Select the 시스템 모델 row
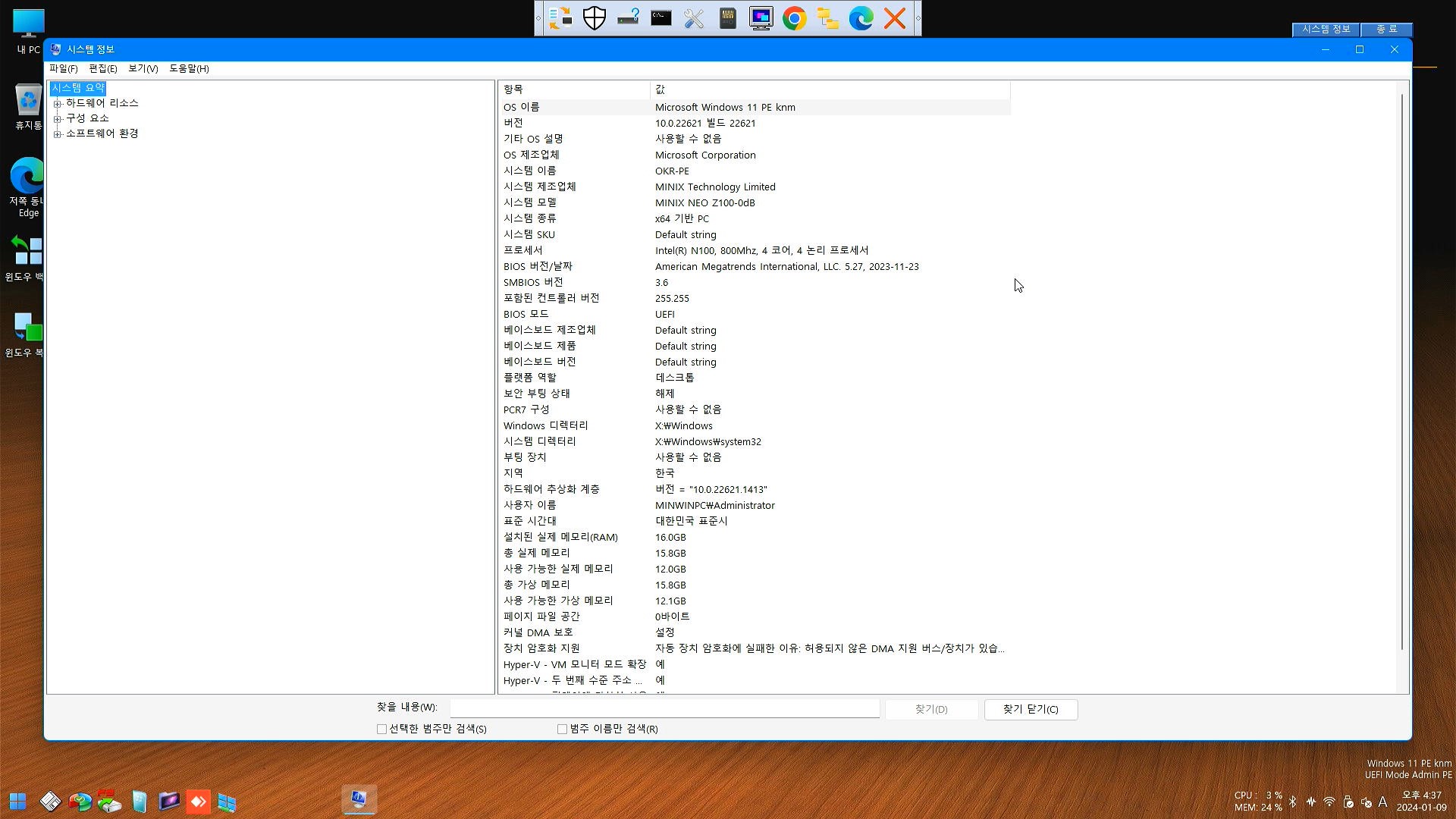 755,202
